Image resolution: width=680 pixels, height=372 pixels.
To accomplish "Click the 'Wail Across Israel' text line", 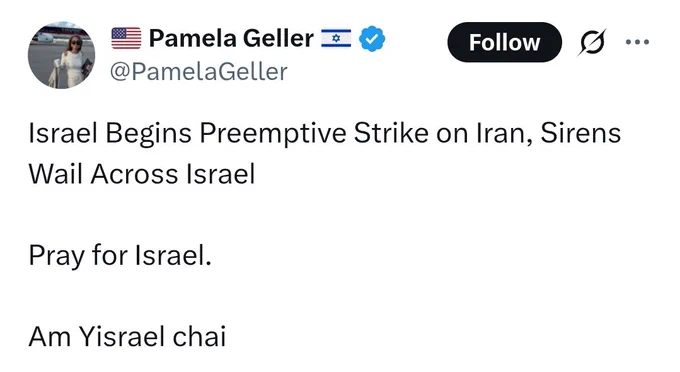I will coord(142,174).
